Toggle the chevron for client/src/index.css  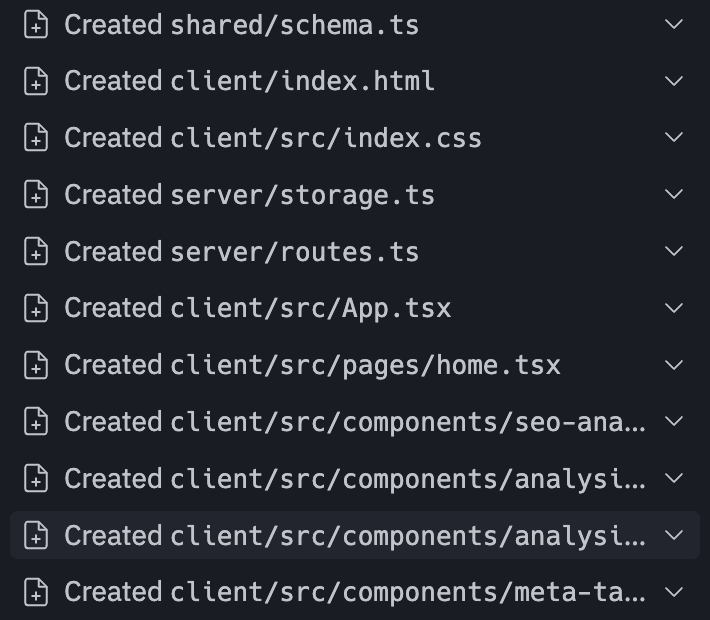[674, 138]
